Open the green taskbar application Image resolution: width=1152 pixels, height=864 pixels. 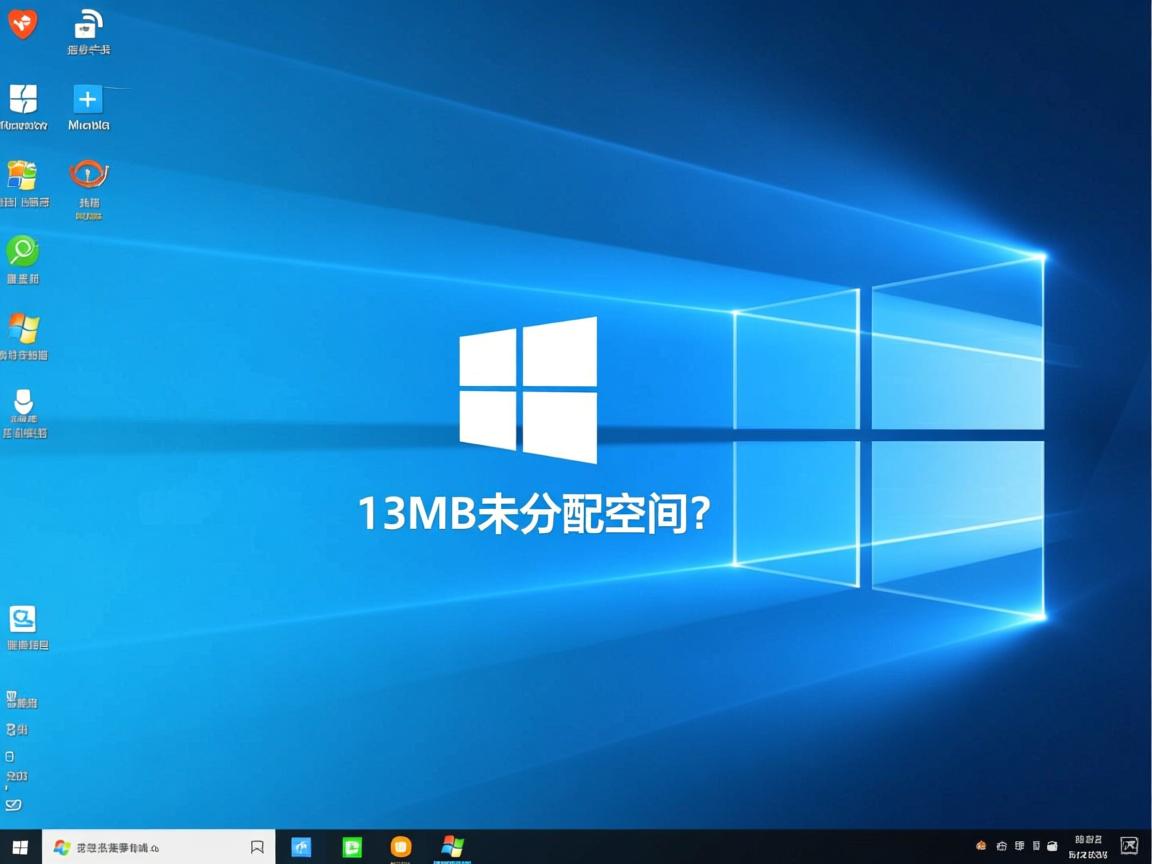(351, 847)
